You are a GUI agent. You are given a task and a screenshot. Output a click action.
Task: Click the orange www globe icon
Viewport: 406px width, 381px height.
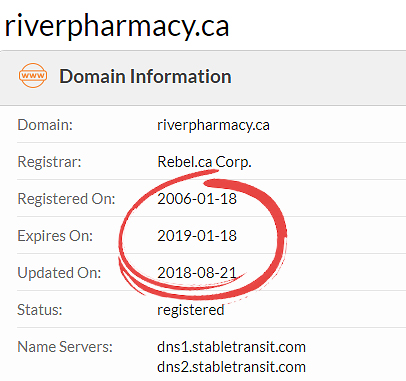point(33,75)
